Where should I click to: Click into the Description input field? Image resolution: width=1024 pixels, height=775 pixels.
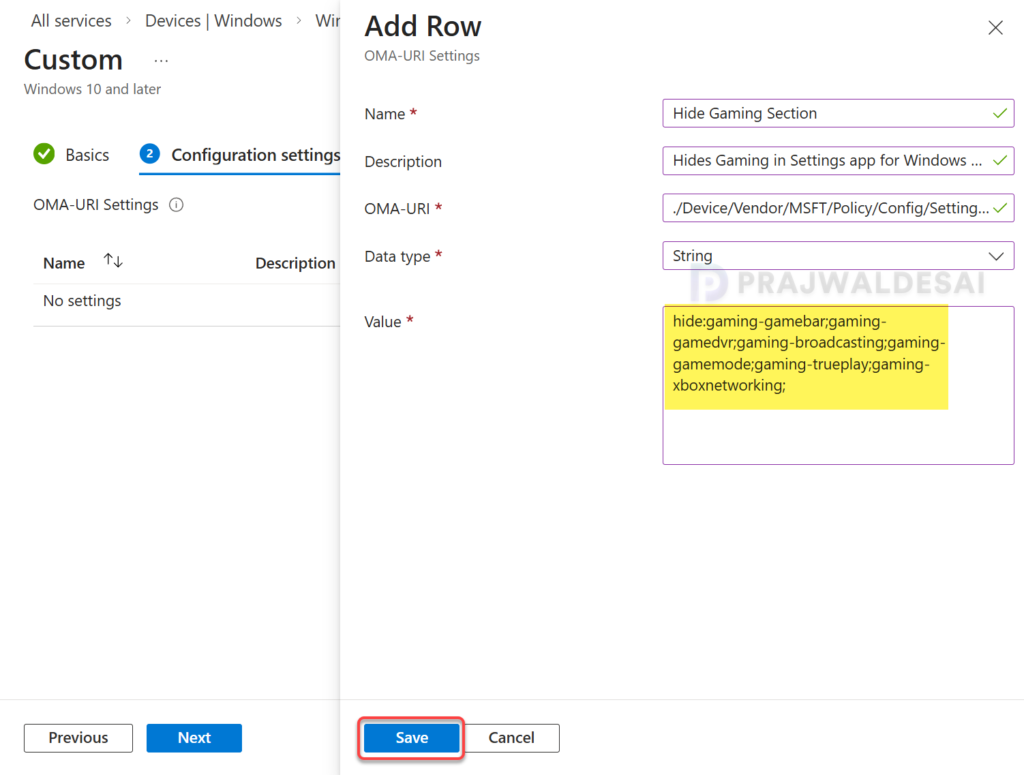(838, 161)
